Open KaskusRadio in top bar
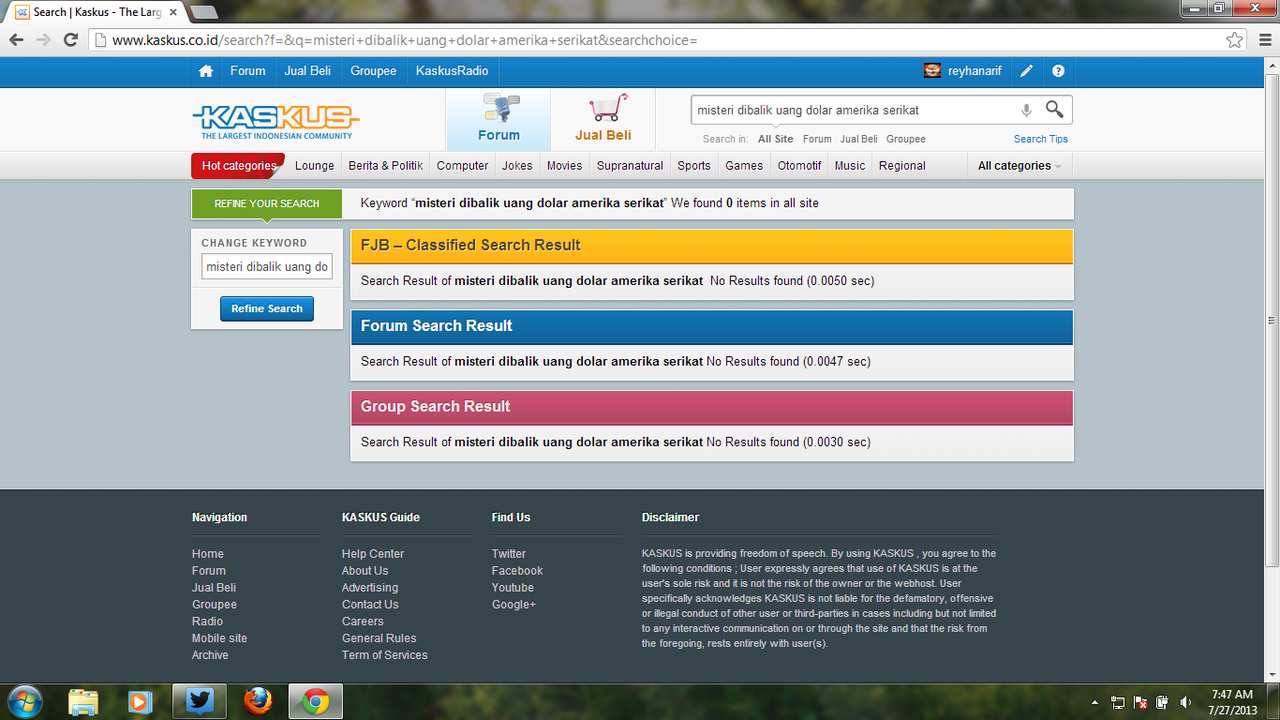Image resolution: width=1280 pixels, height=720 pixels. click(x=452, y=71)
